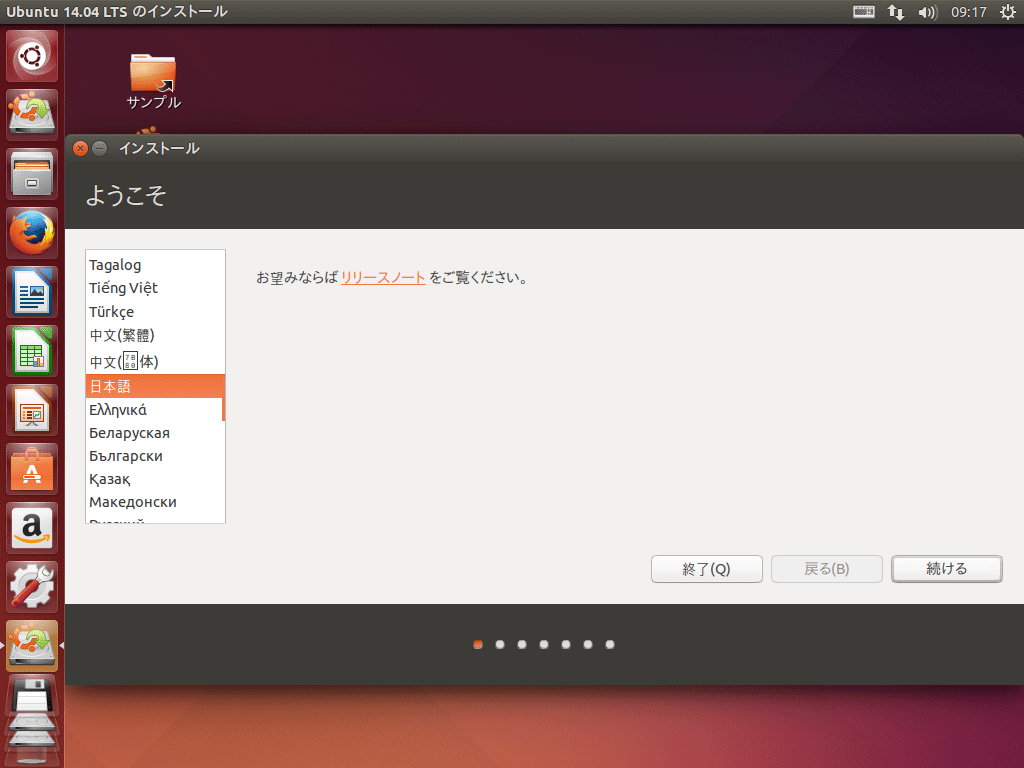Launch Firefox web browser
Screen dimensions: 1024x768
click(31, 233)
